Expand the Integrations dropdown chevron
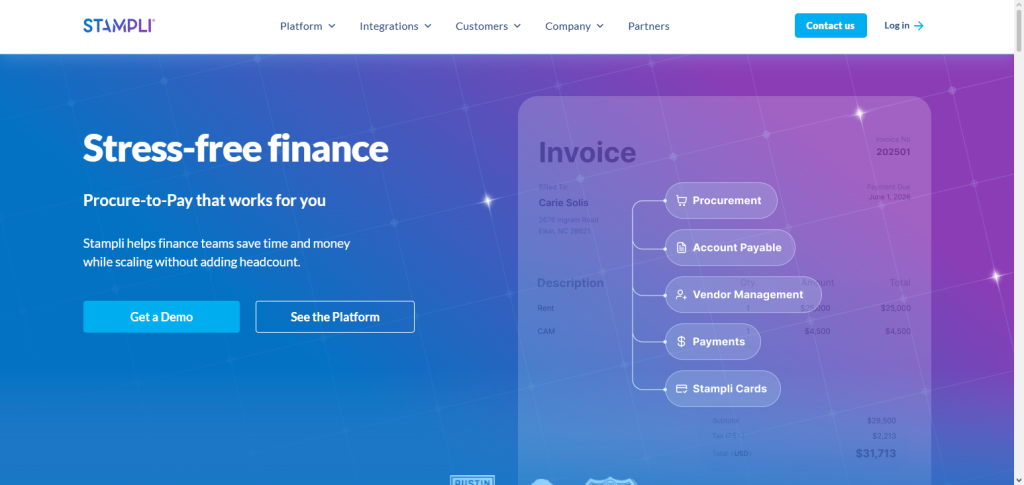 pos(428,26)
